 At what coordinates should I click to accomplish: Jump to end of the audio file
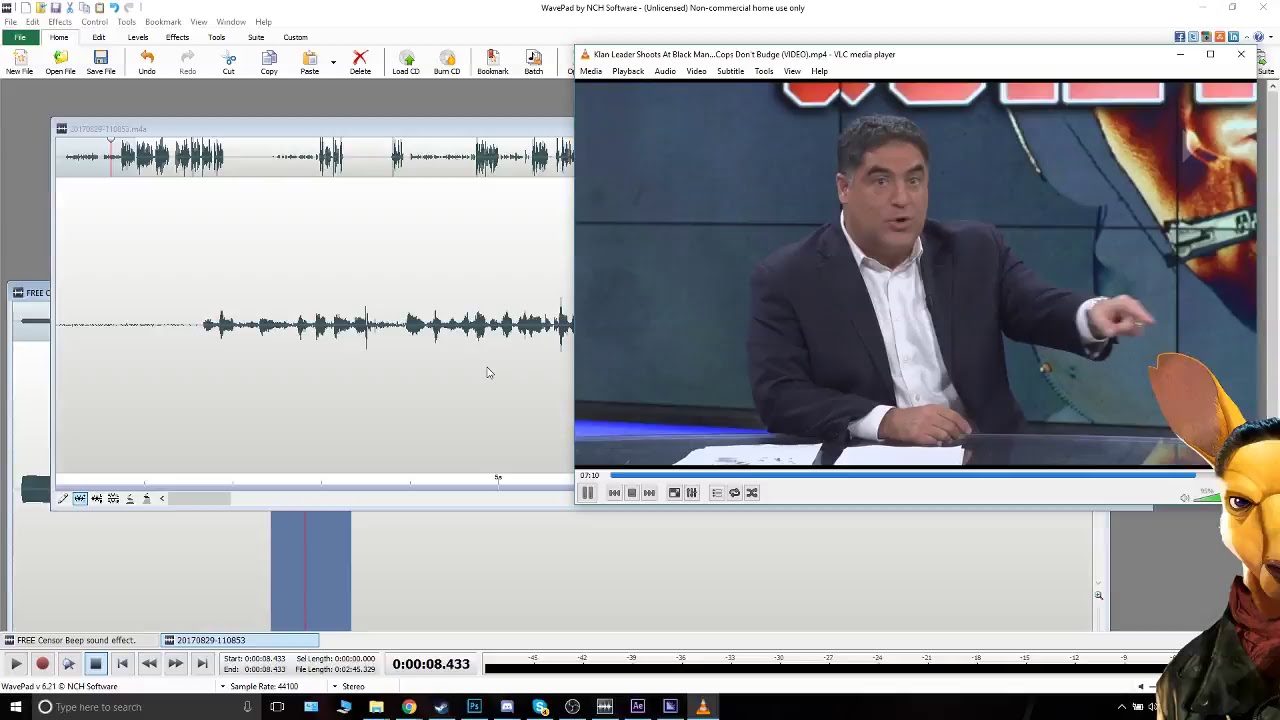[202, 663]
